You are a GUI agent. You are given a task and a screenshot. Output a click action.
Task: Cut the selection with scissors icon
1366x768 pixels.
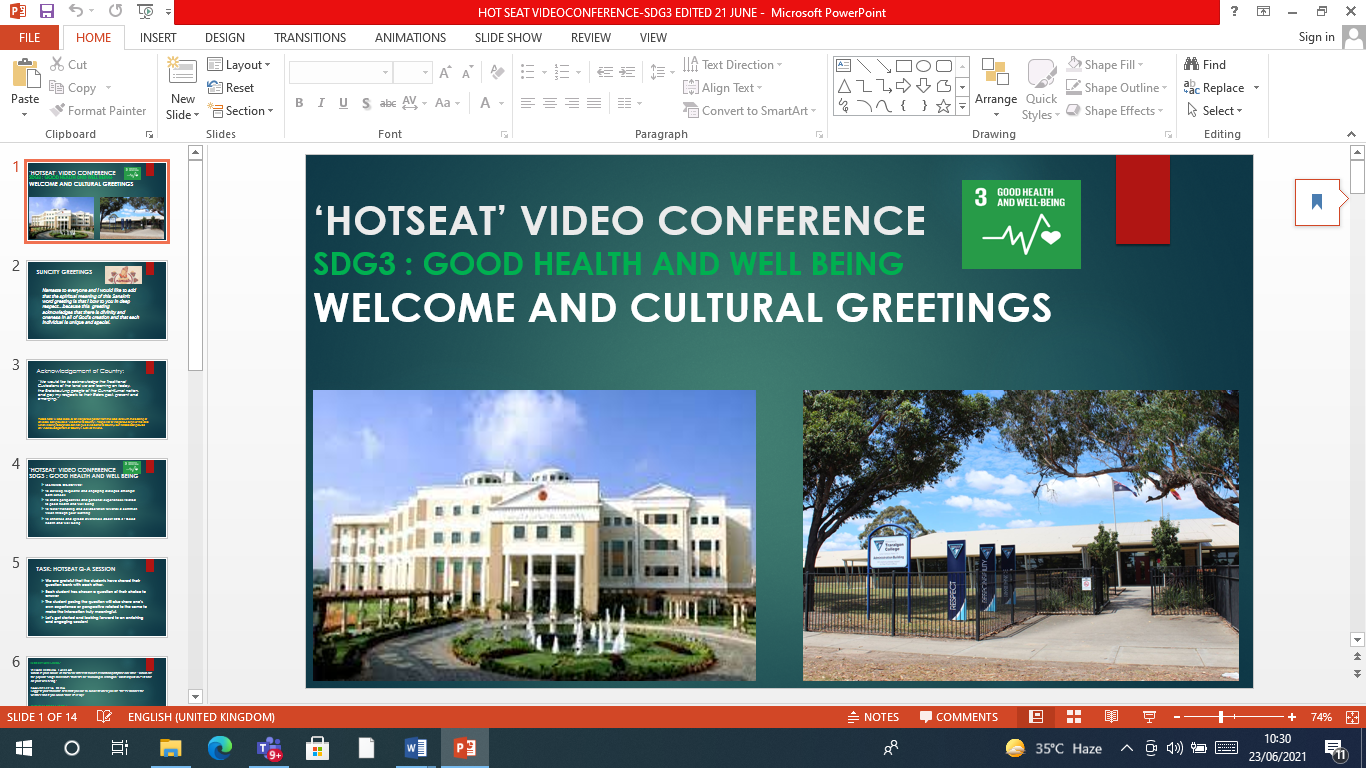[68, 65]
